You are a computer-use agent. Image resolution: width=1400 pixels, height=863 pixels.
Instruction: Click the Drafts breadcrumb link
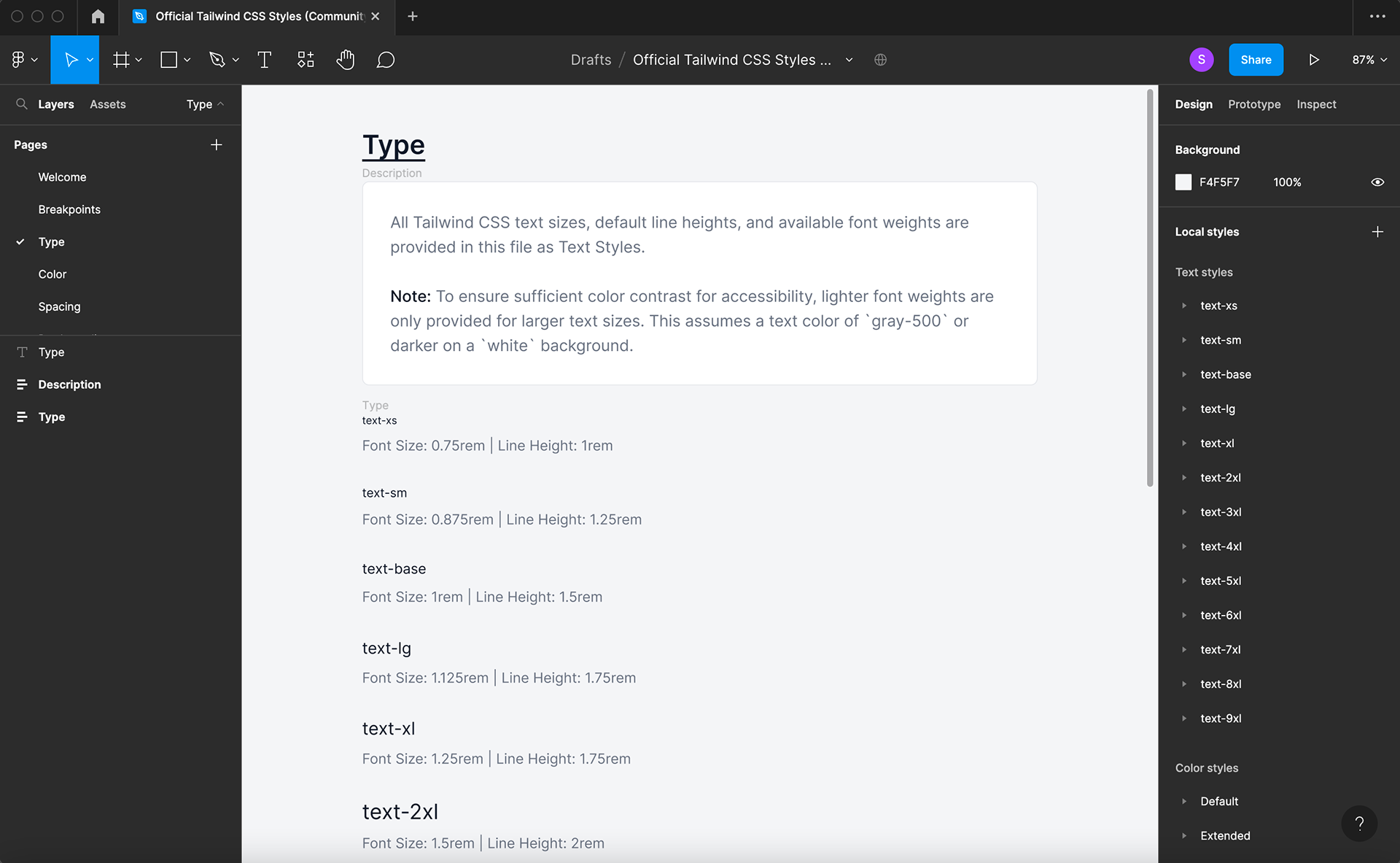tap(591, 60)
